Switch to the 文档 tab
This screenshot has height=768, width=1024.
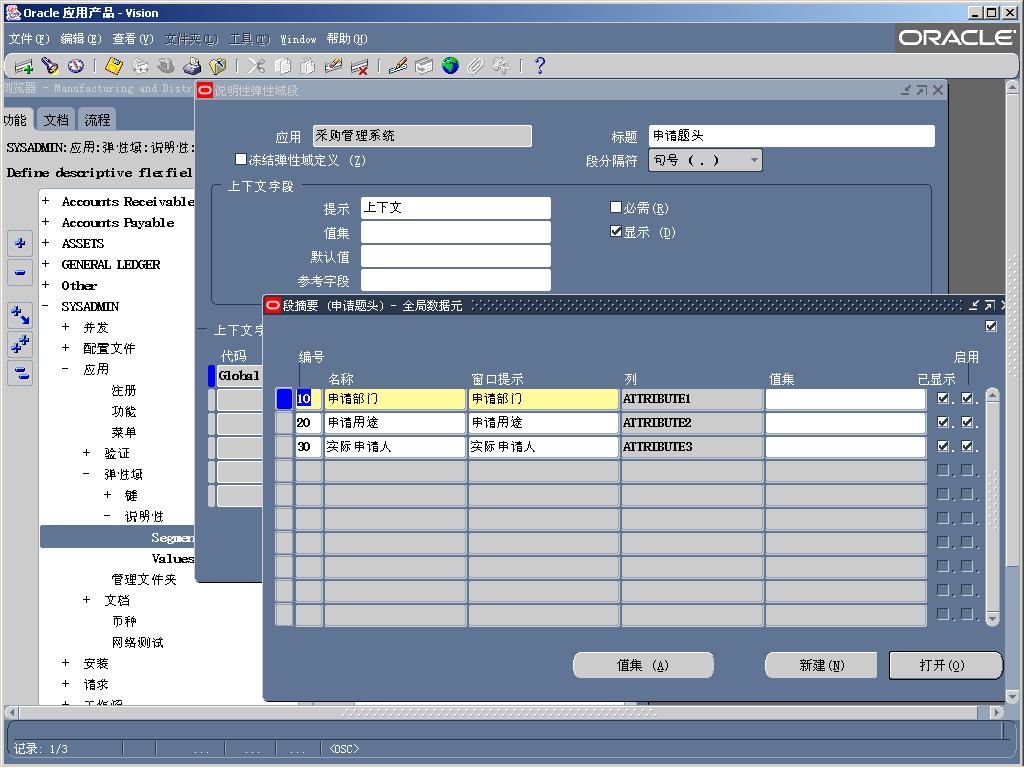point(56,119)
